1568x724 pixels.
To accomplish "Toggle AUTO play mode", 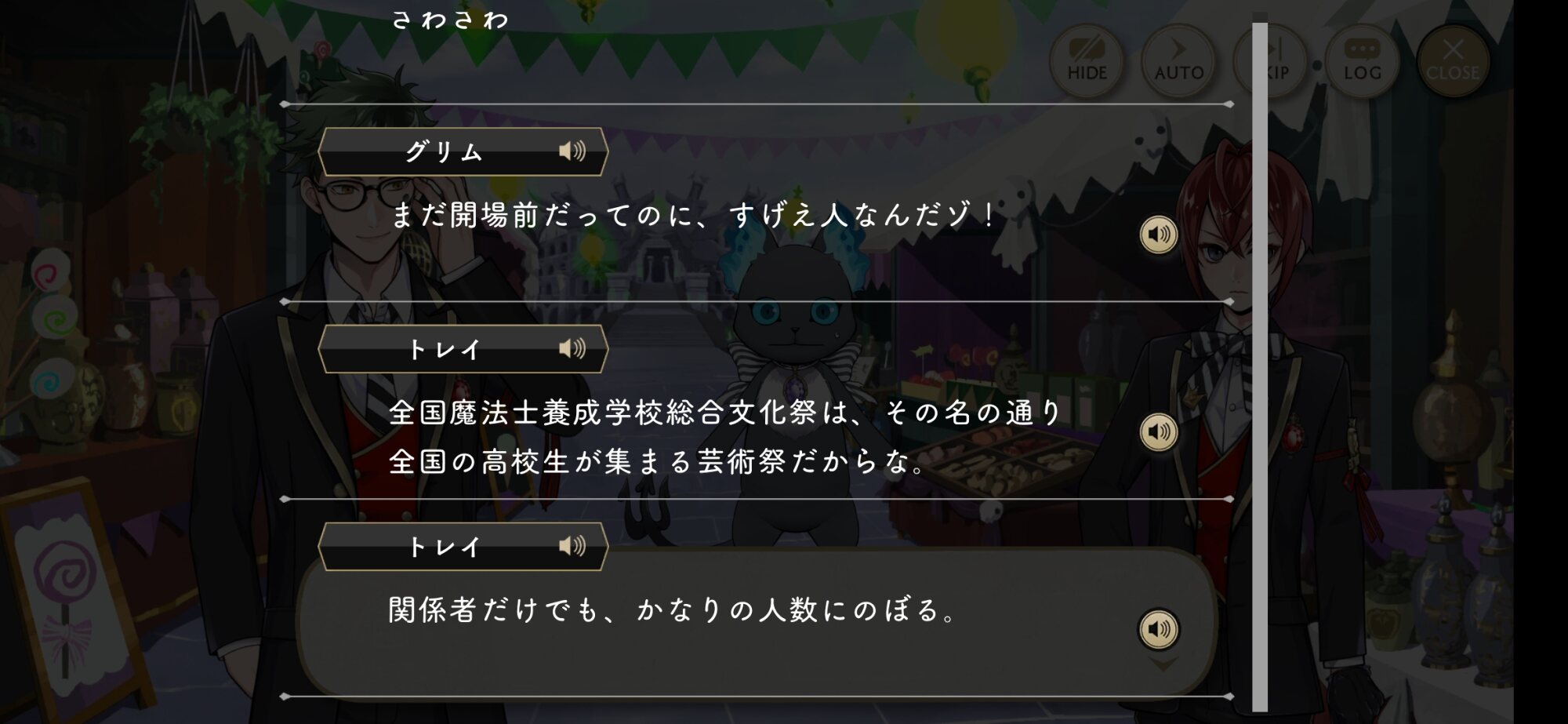I will [1178, 61].
